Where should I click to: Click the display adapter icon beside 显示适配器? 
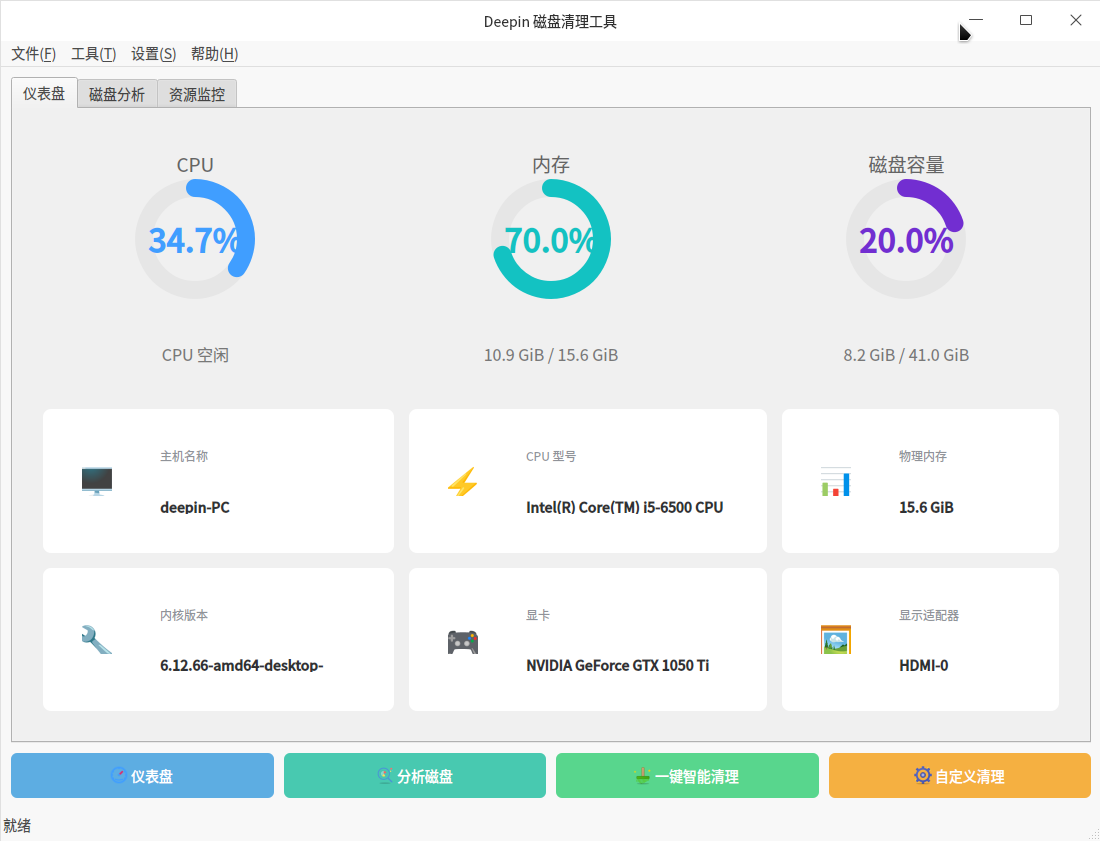click(x=835, y=639)
